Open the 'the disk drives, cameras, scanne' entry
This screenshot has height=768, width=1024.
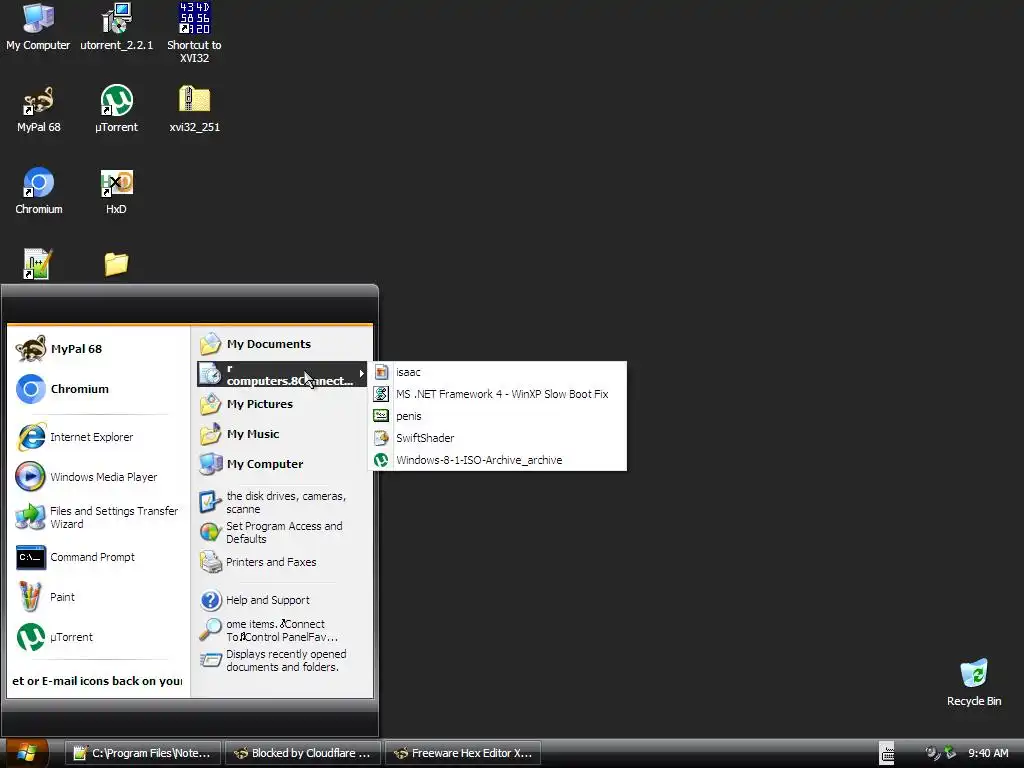282,502
